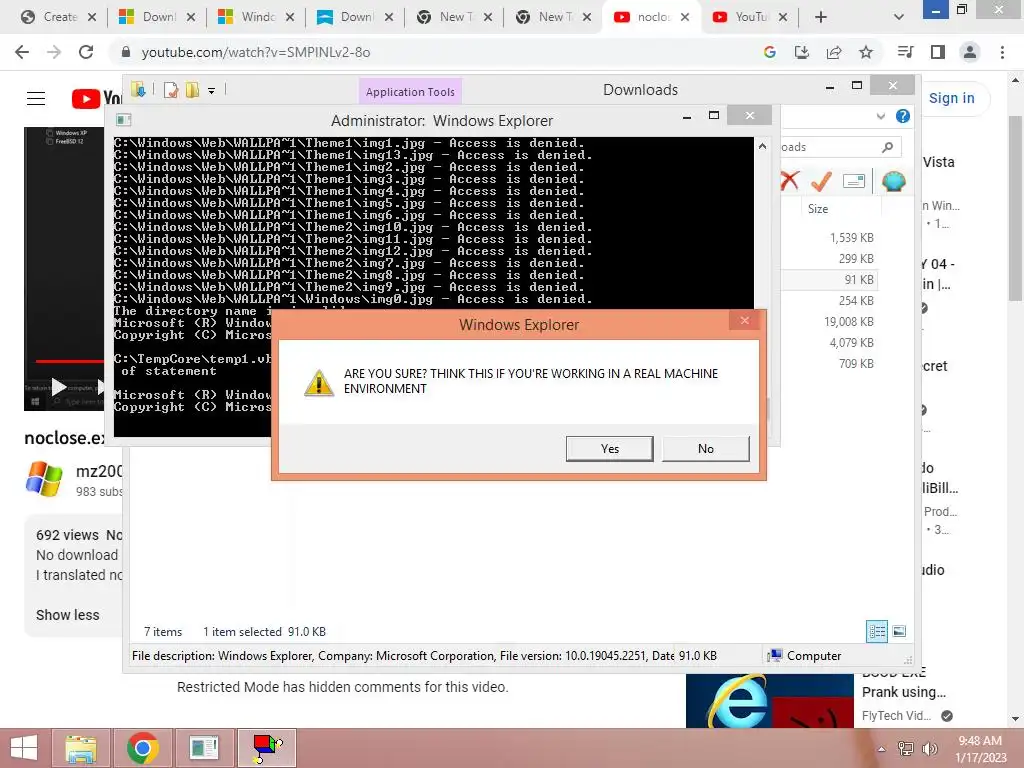Click the console window system menu icon
Screen dimensions: 1024x768
[x=123, y=120]
